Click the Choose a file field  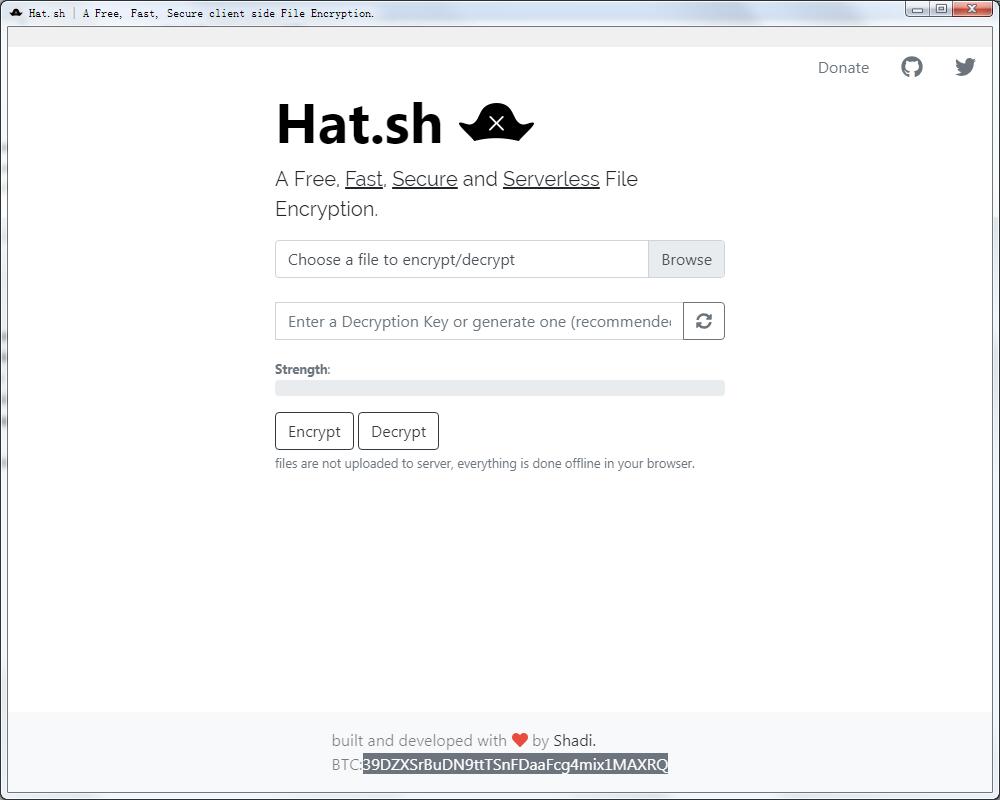pyautogui.click(x=462, y=259)
